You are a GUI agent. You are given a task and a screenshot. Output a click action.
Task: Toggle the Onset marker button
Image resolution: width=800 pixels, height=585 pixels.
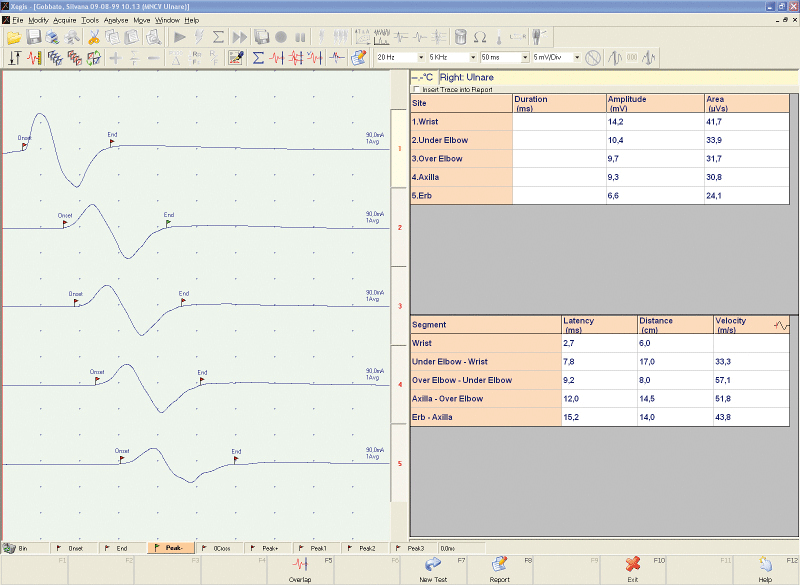point(72,548)
